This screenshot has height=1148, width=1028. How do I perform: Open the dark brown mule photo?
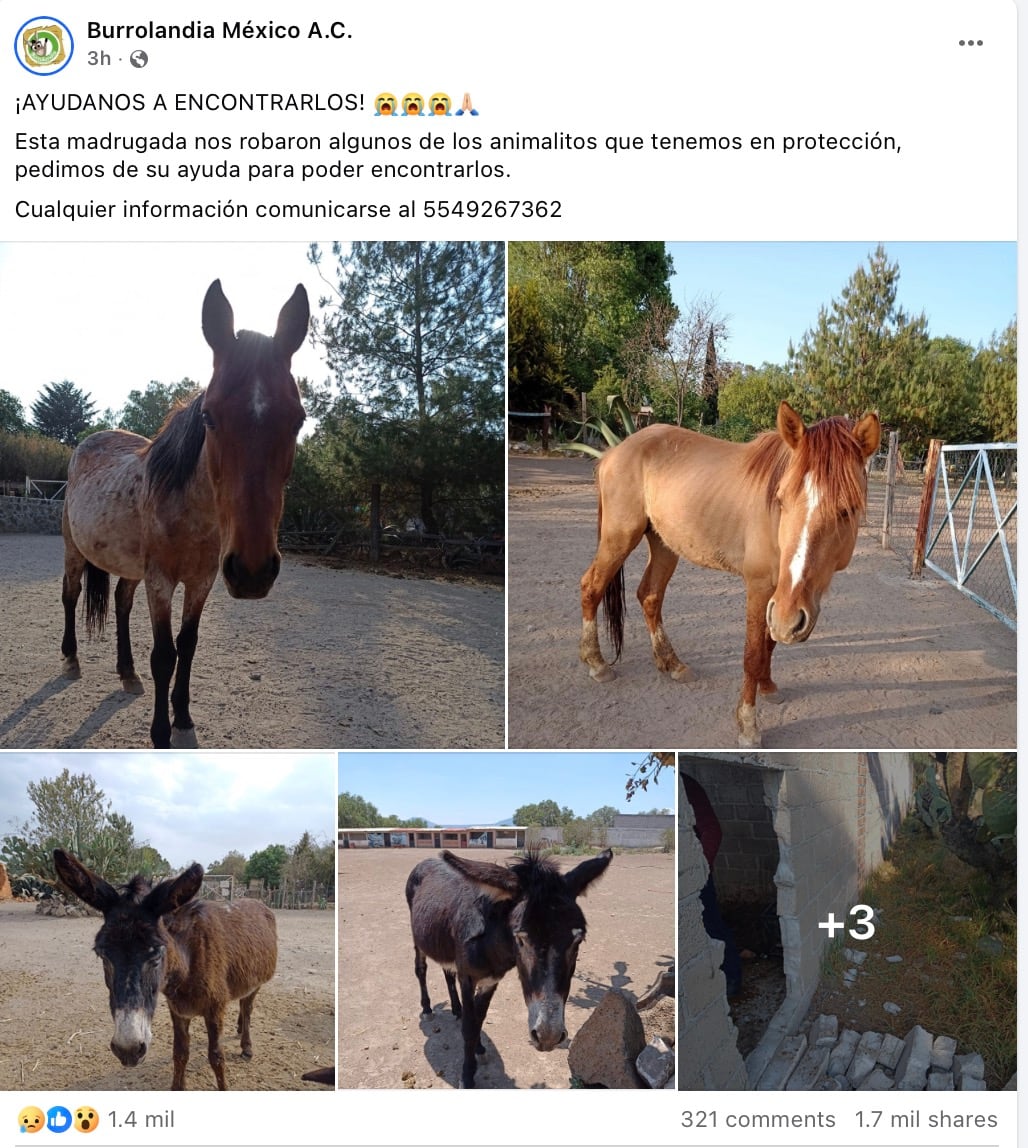click(x=252, y=495)
